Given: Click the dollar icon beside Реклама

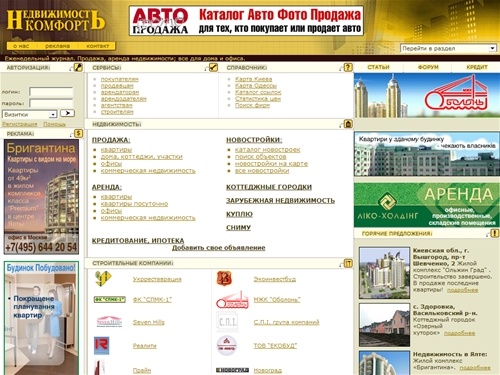Looking at the screenshot, I should [78, 133].
